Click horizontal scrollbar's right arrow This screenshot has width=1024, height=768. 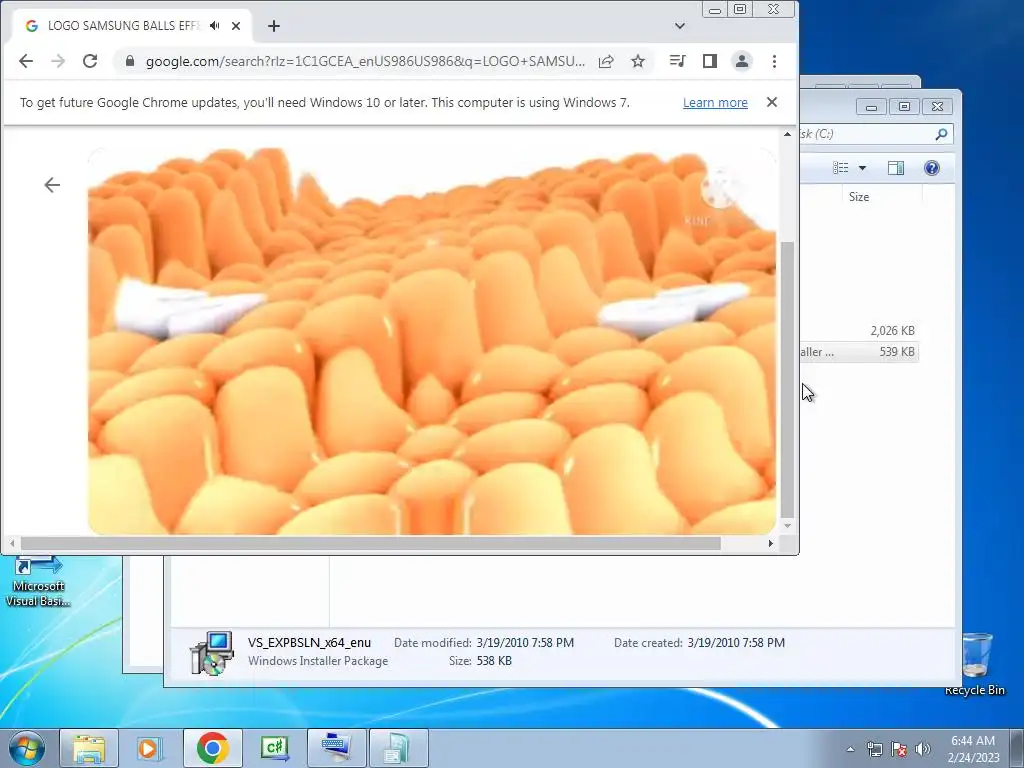[771, 543]
